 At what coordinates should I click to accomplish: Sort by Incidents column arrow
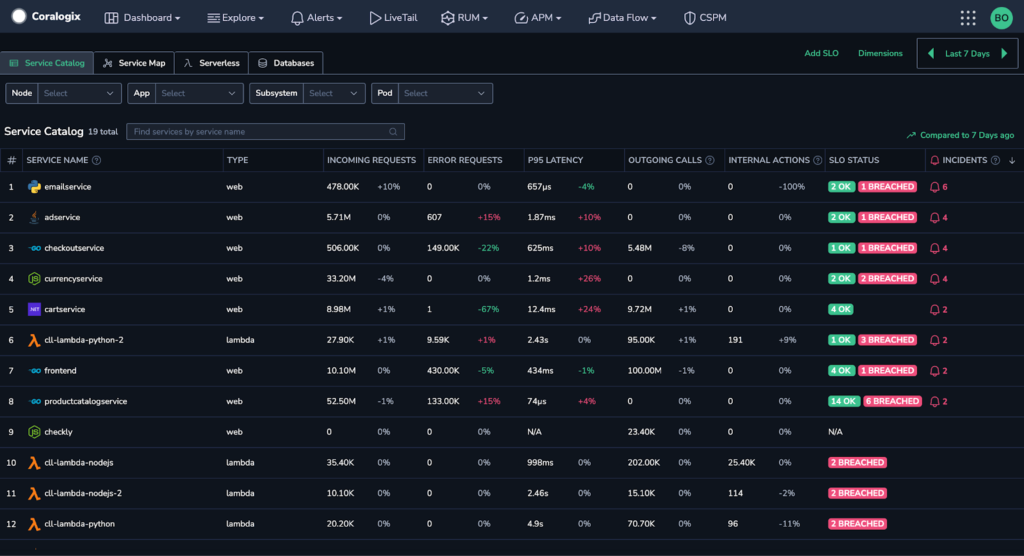click(1012, 160)
